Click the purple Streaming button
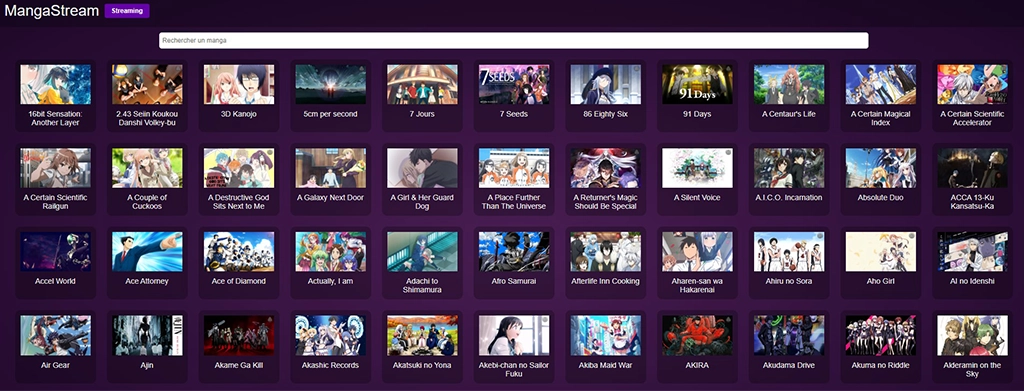Screen dimensions: 1024x391 127,10
